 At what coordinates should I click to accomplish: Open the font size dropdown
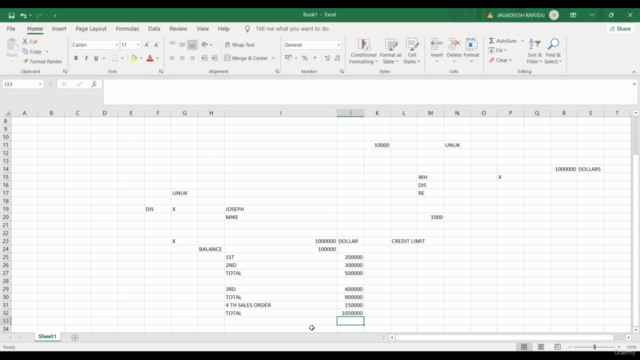tap(138, 45)
